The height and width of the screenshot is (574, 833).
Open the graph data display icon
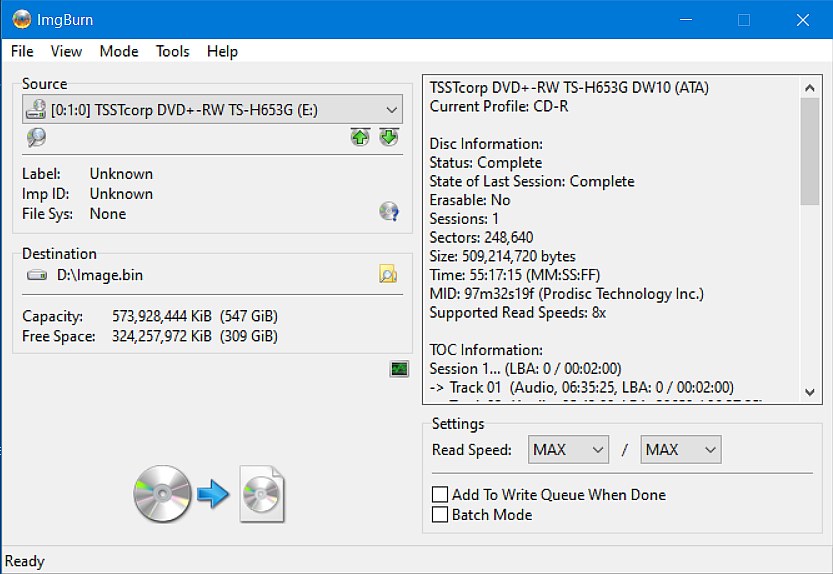[399, 368]
